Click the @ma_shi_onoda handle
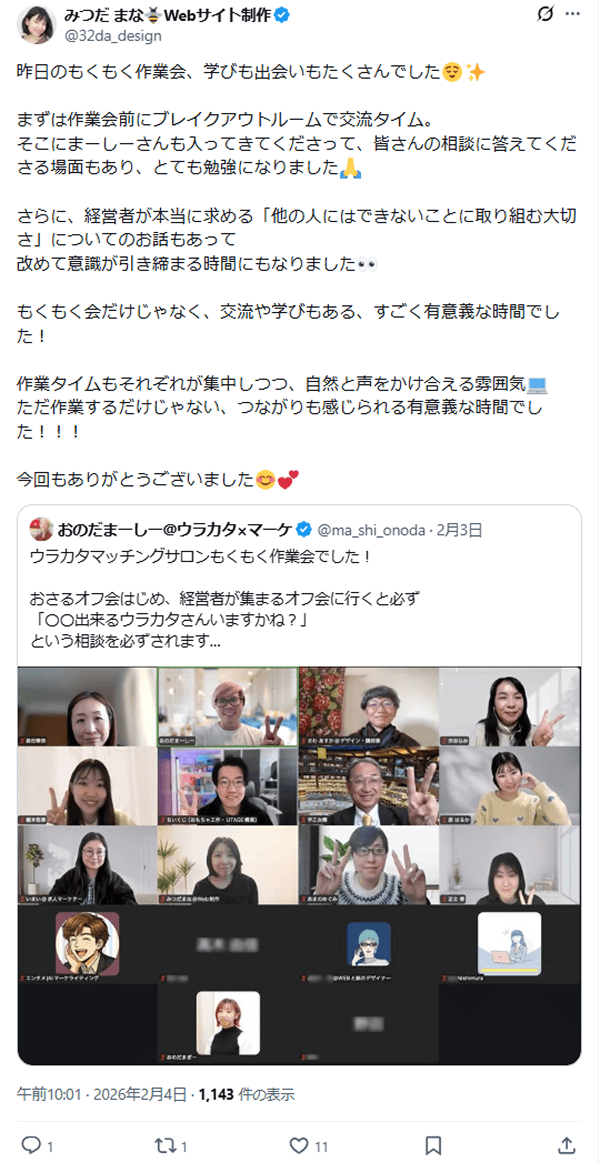This screenshot has width=600, height=1164. click(371, 530)
